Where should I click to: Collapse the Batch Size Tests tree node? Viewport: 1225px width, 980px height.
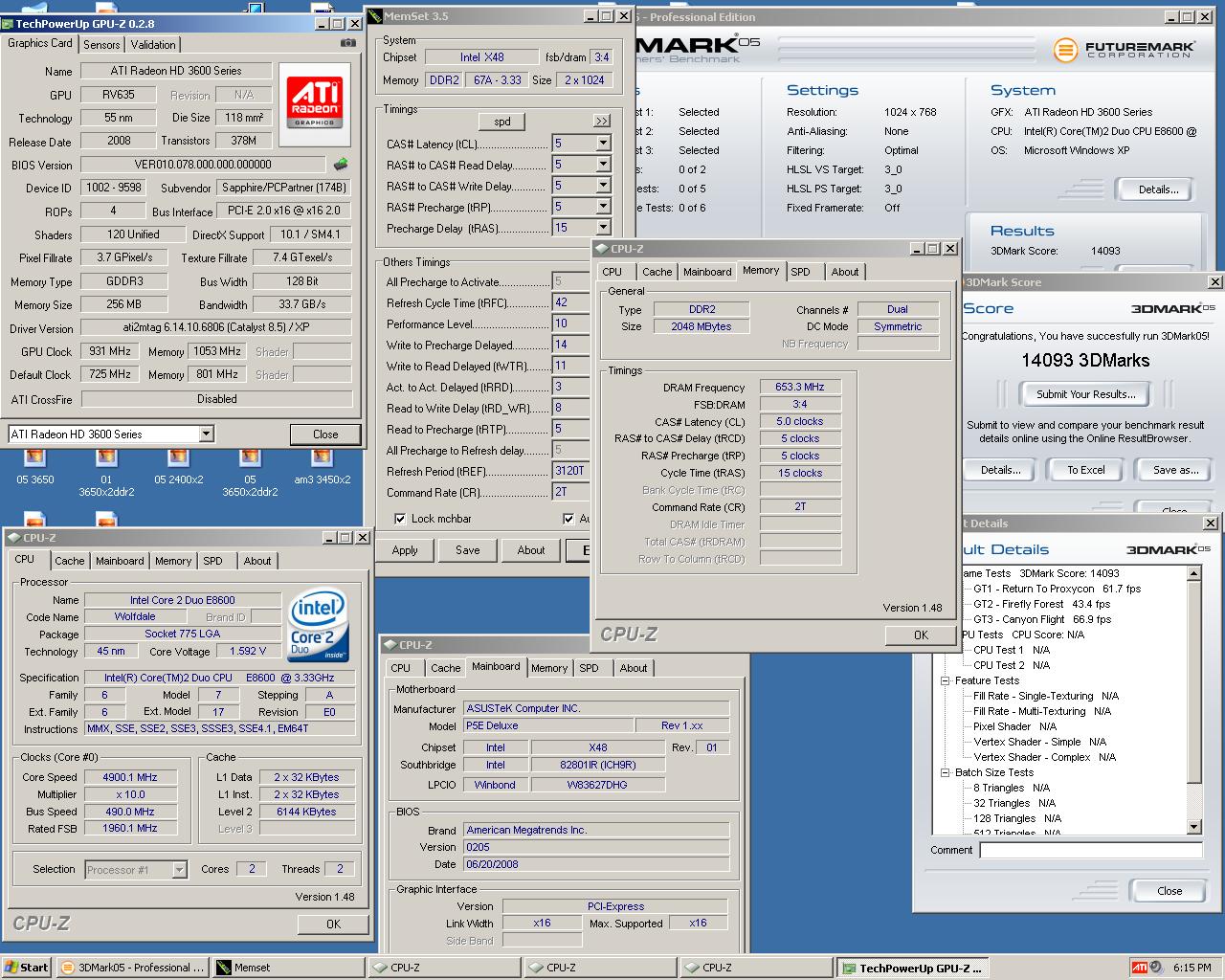pos(945,772)
